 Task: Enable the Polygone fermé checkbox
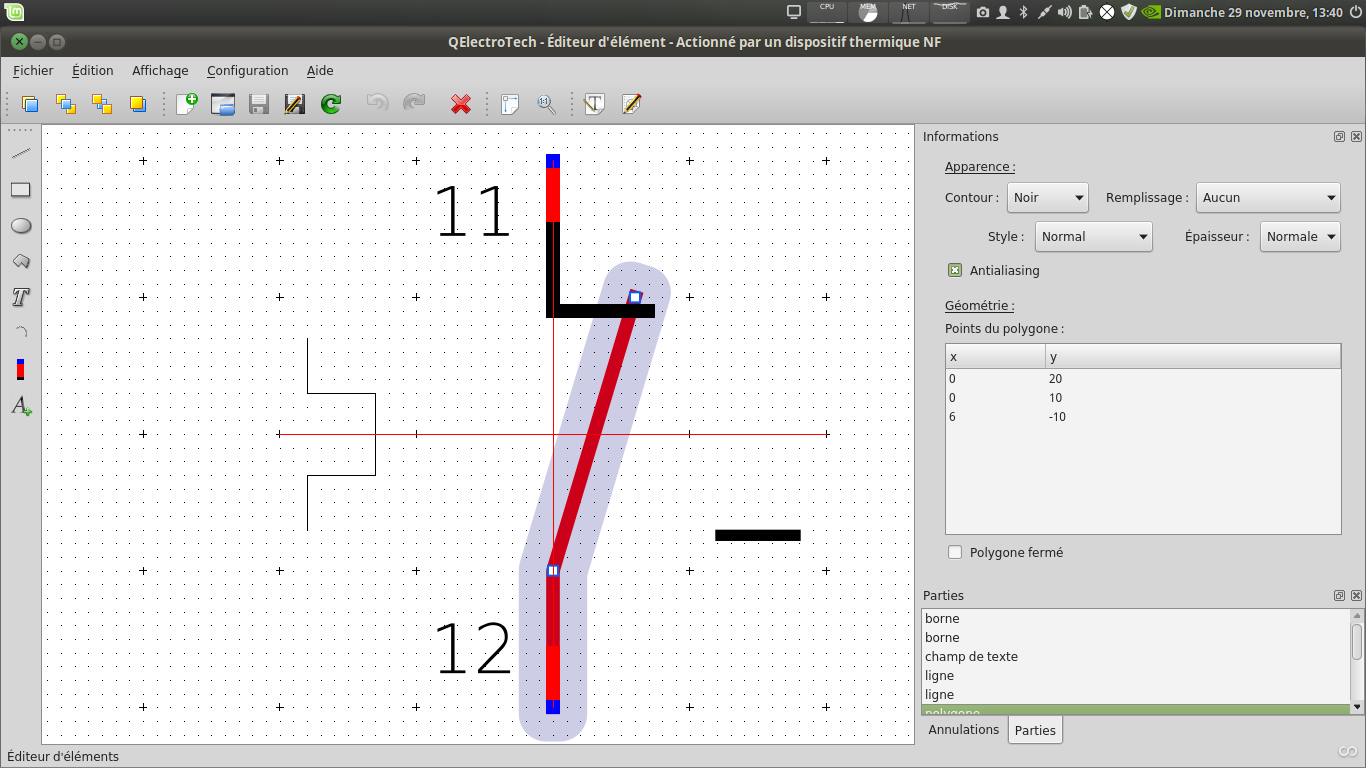955,552
